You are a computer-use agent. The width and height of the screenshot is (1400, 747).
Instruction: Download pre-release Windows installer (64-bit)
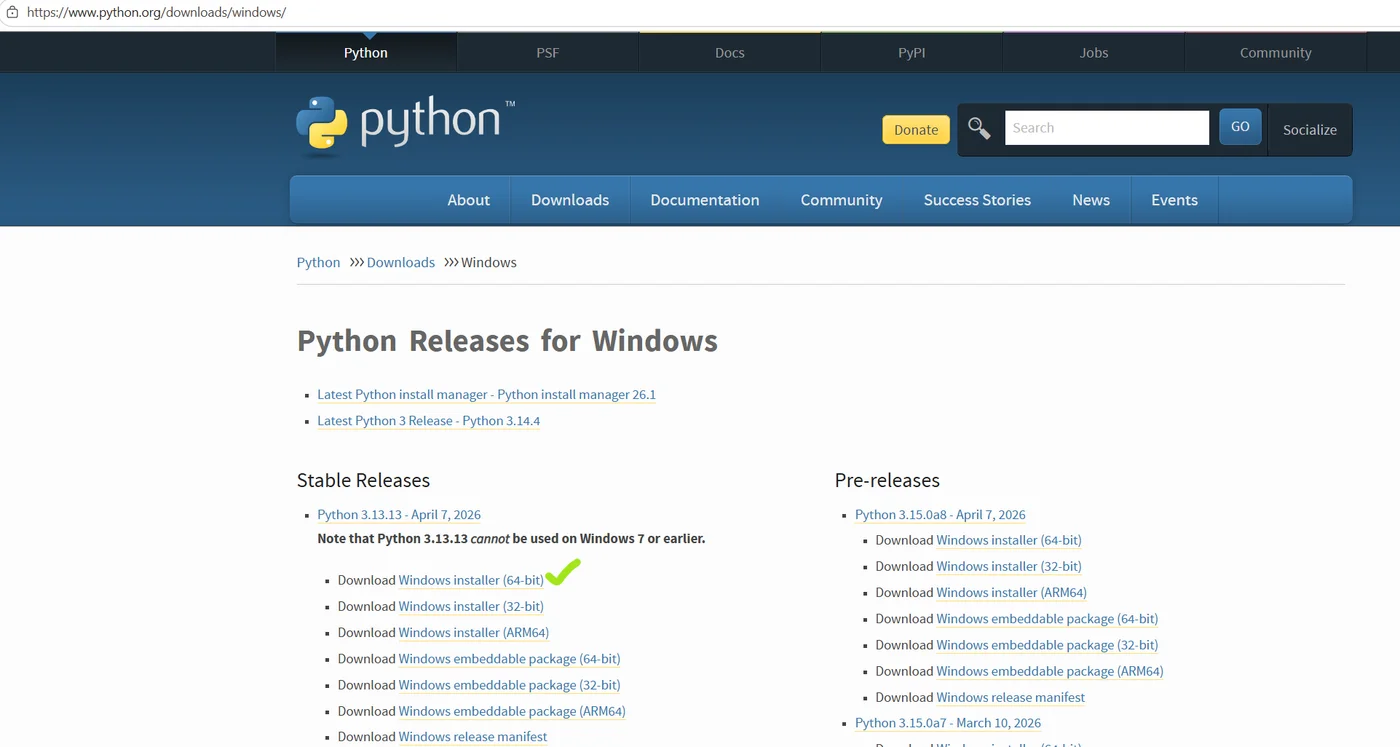tap(1009, 540)
